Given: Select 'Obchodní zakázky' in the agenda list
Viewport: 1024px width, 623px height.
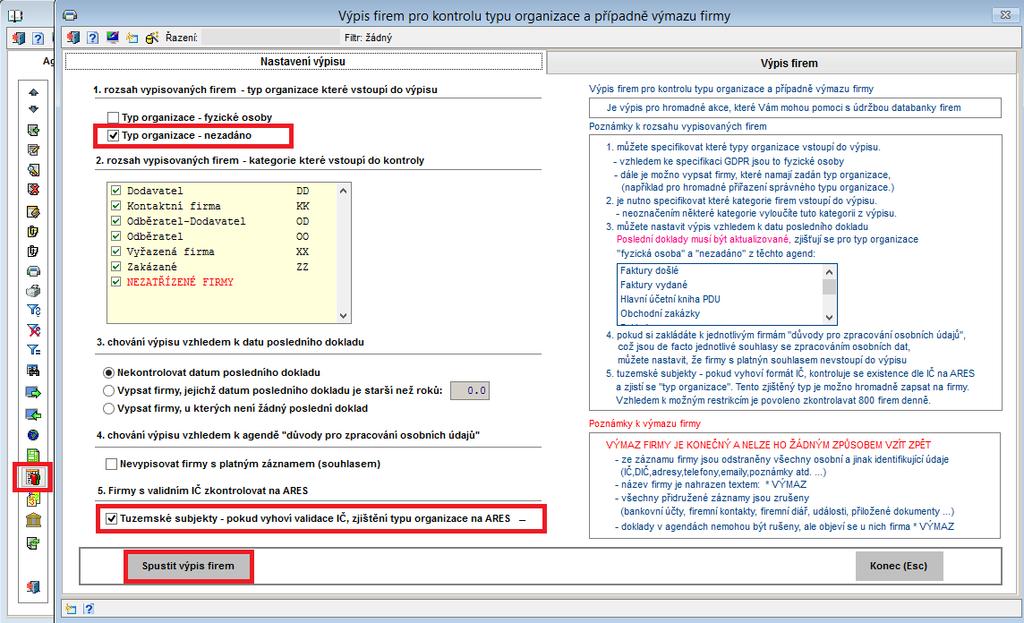Looking at the screenshot, I should (x=660, y=314).
